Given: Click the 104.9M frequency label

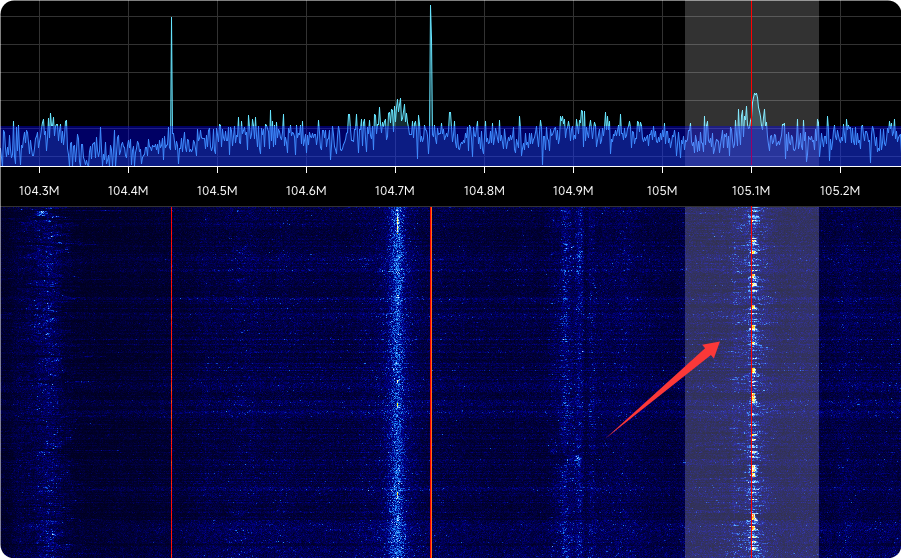Looking at the screenshot, I should [573, 191].
